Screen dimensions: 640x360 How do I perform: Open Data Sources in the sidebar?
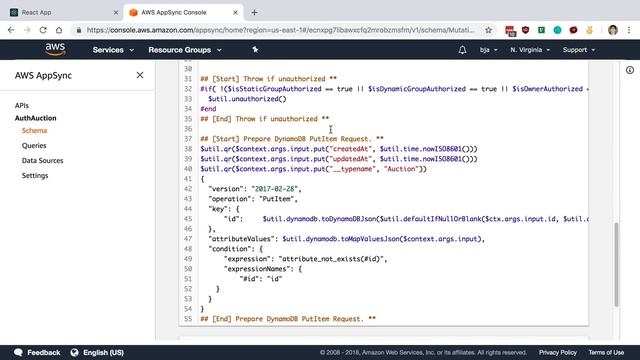pyautogui.click(x=42, y=160)
